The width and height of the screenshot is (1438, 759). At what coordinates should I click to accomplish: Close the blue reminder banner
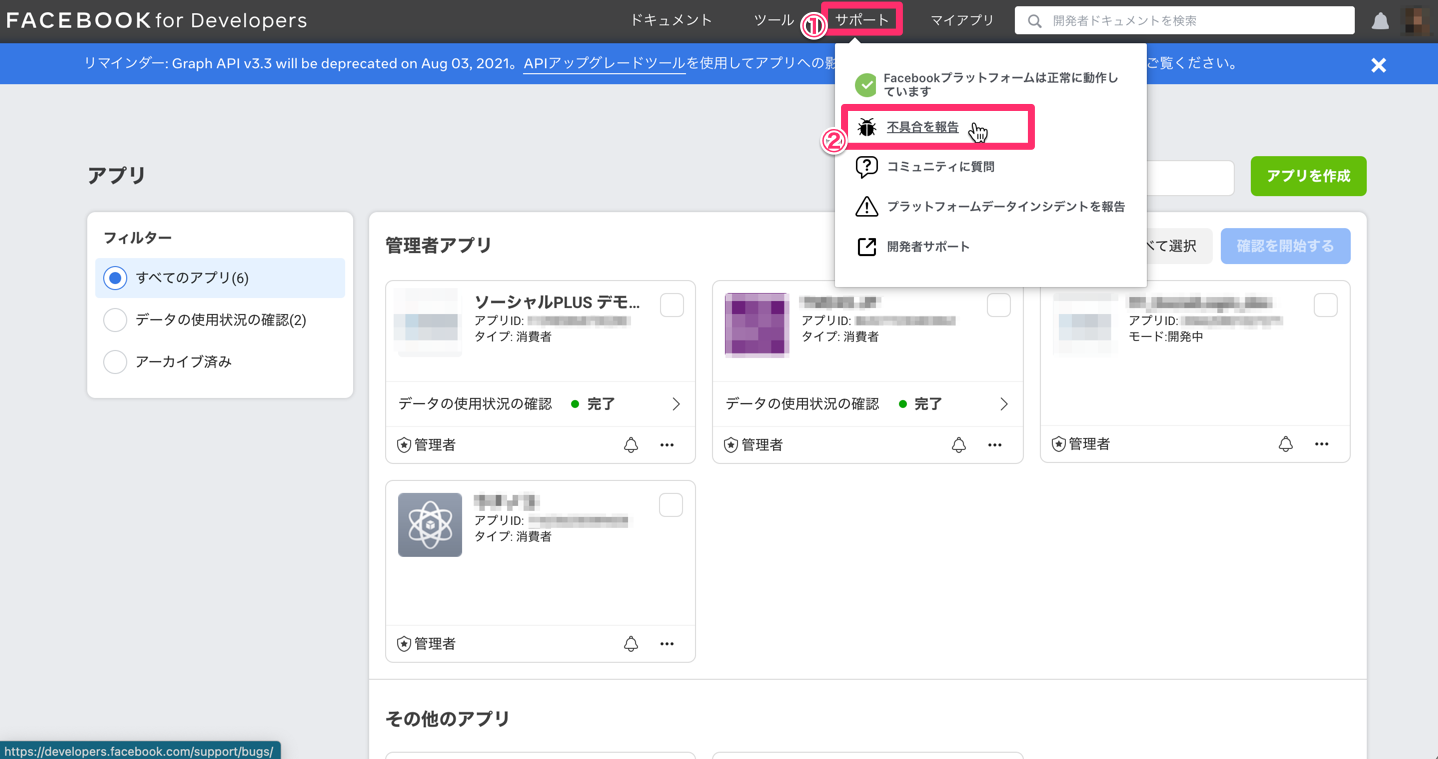tap(1378, 65)
